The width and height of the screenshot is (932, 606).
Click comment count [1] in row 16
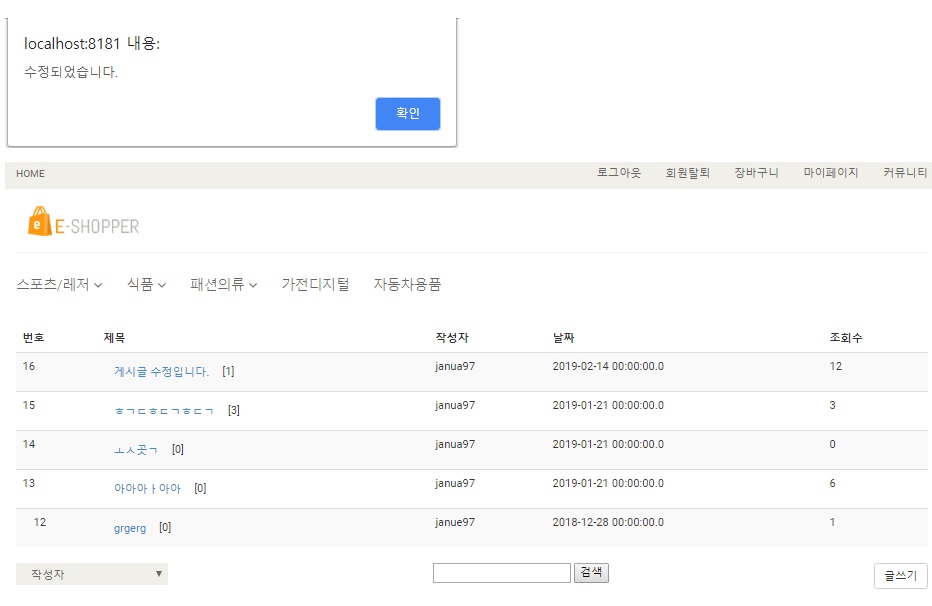pyautogui.click(x=228, y=371)
